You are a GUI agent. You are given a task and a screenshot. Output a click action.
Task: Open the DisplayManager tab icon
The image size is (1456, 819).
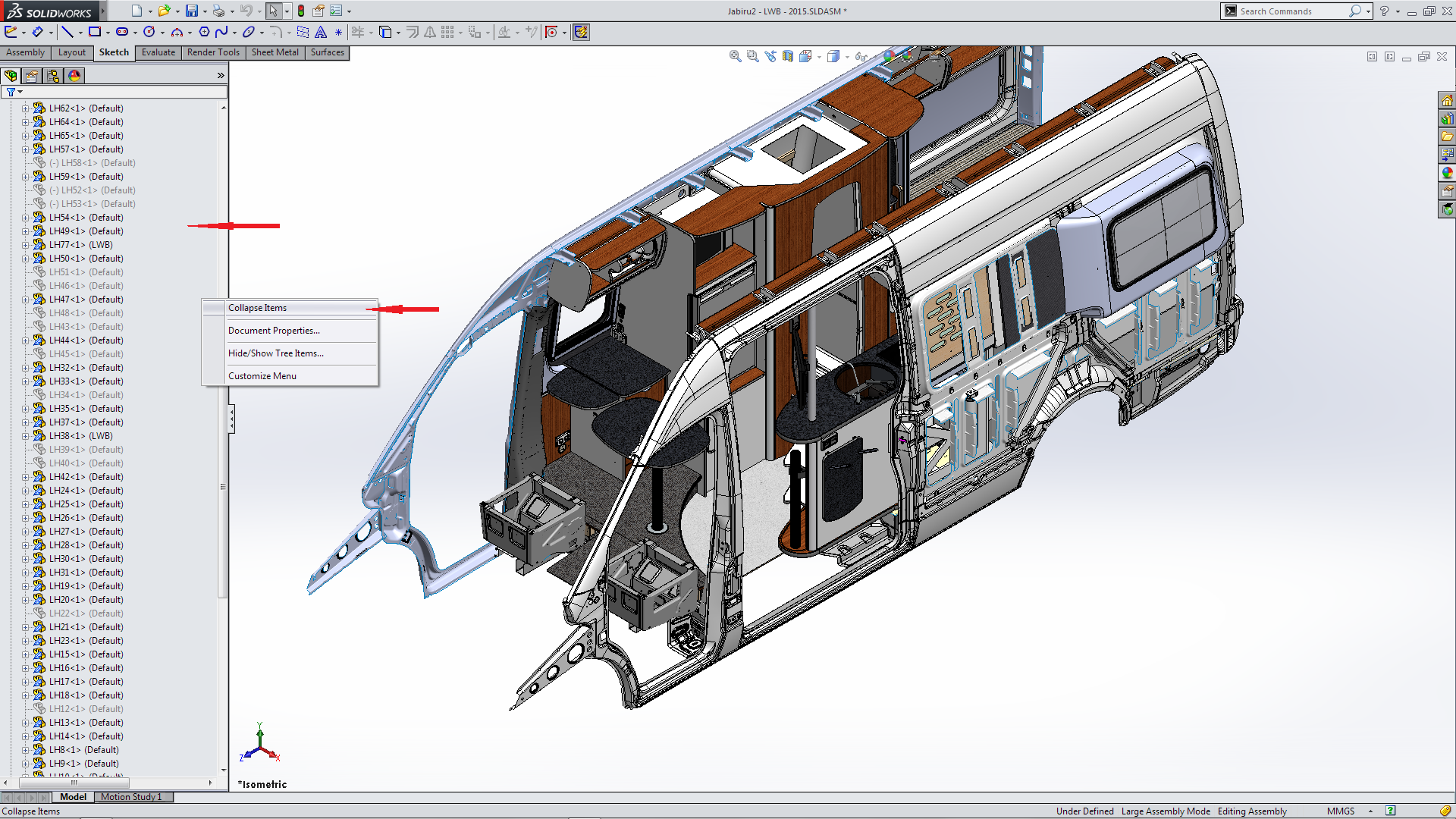(x=74, y=76)
